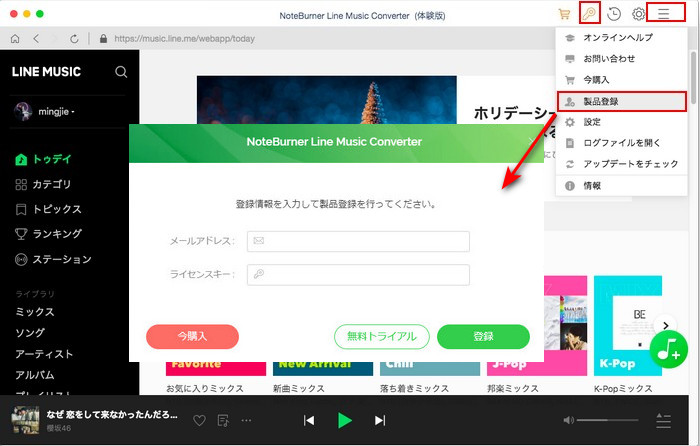Open ランキング in the sidebar
This screenshot has width=700, height=446.
point(49,234)
